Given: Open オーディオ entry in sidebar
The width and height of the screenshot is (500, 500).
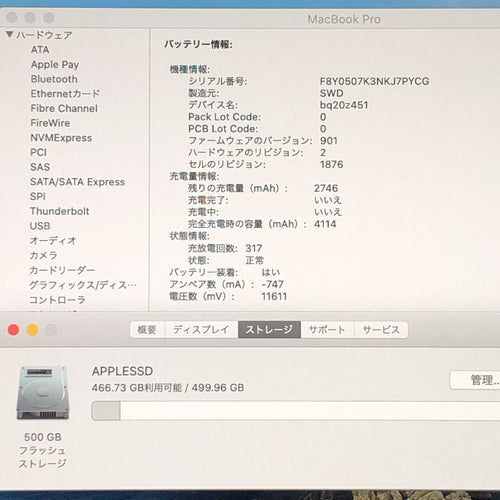Looking at the screenshot, I should [x=53, y=240].
